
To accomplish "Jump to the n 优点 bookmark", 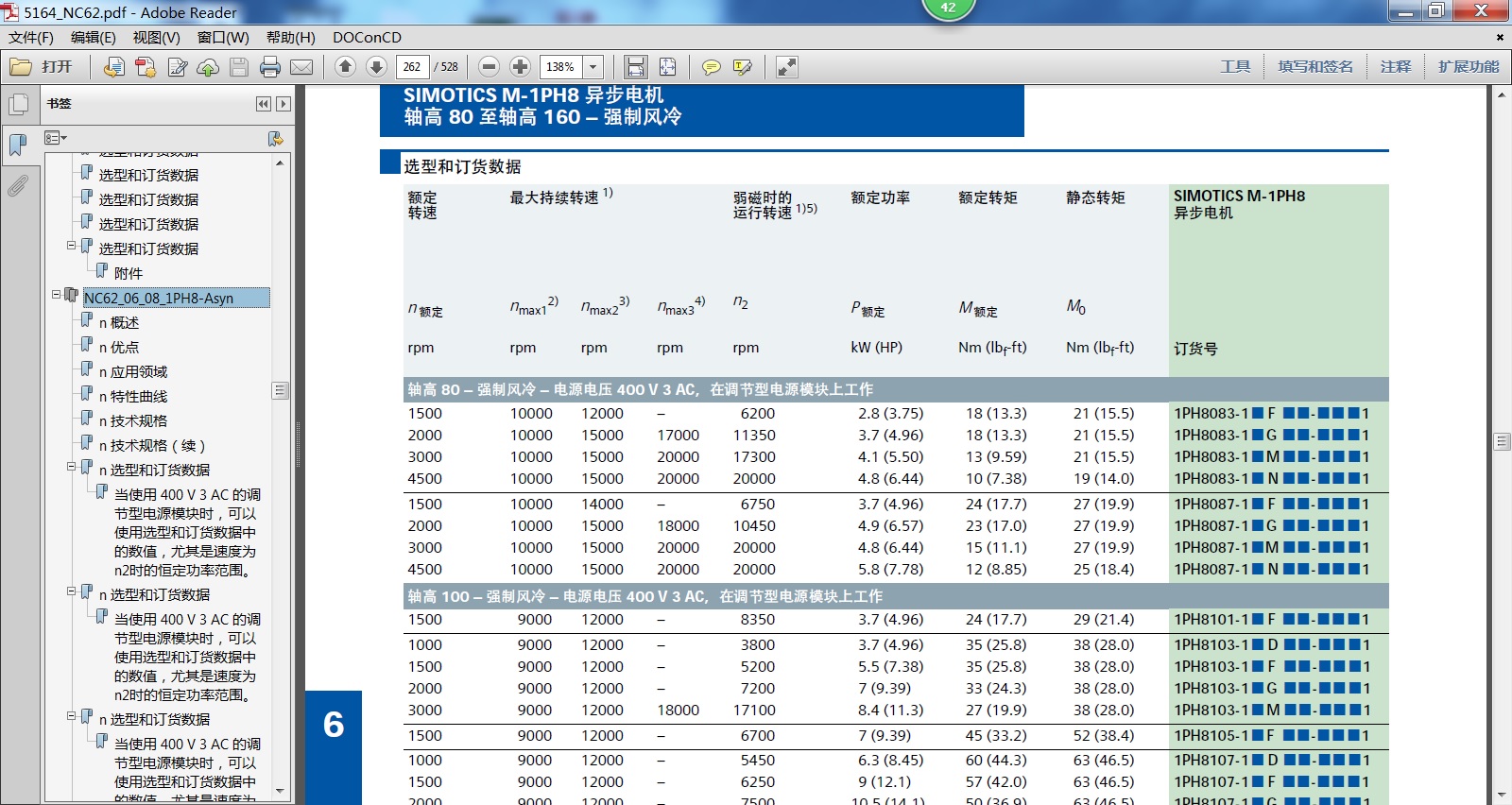I will [x=119, y=348].
